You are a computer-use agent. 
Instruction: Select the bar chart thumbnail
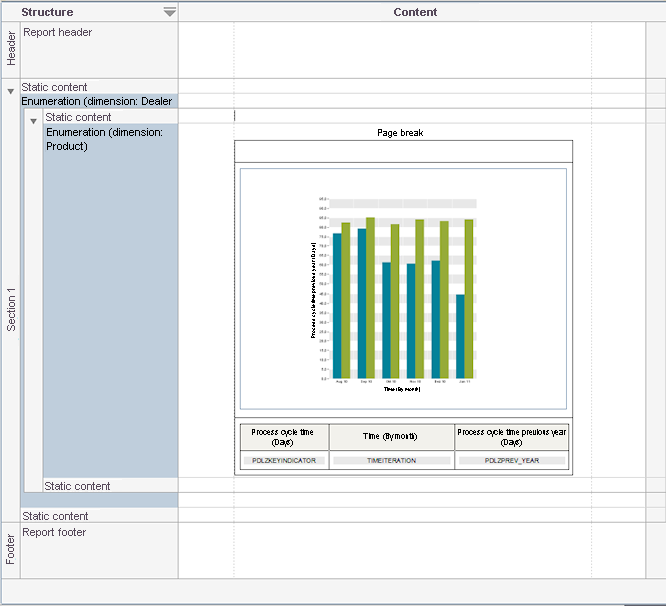point(403,289)
